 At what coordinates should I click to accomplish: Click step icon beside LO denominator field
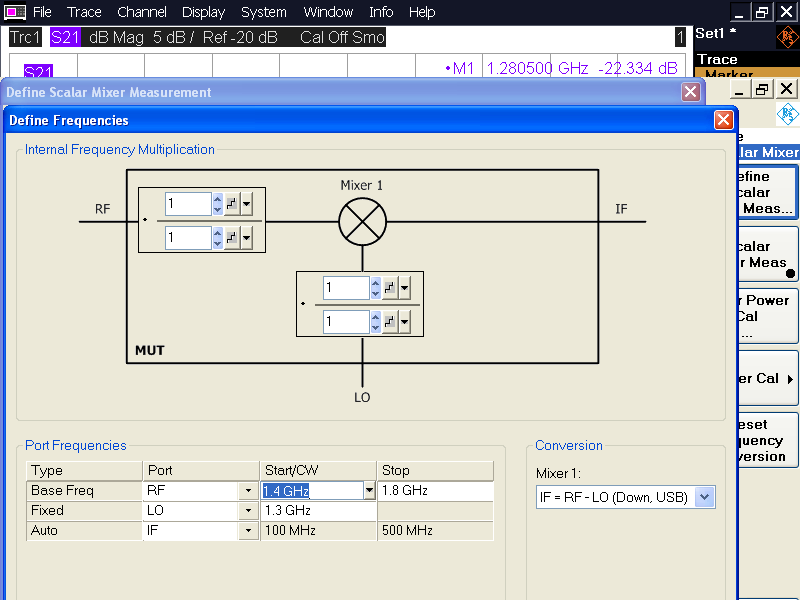(x=390, y=322)
